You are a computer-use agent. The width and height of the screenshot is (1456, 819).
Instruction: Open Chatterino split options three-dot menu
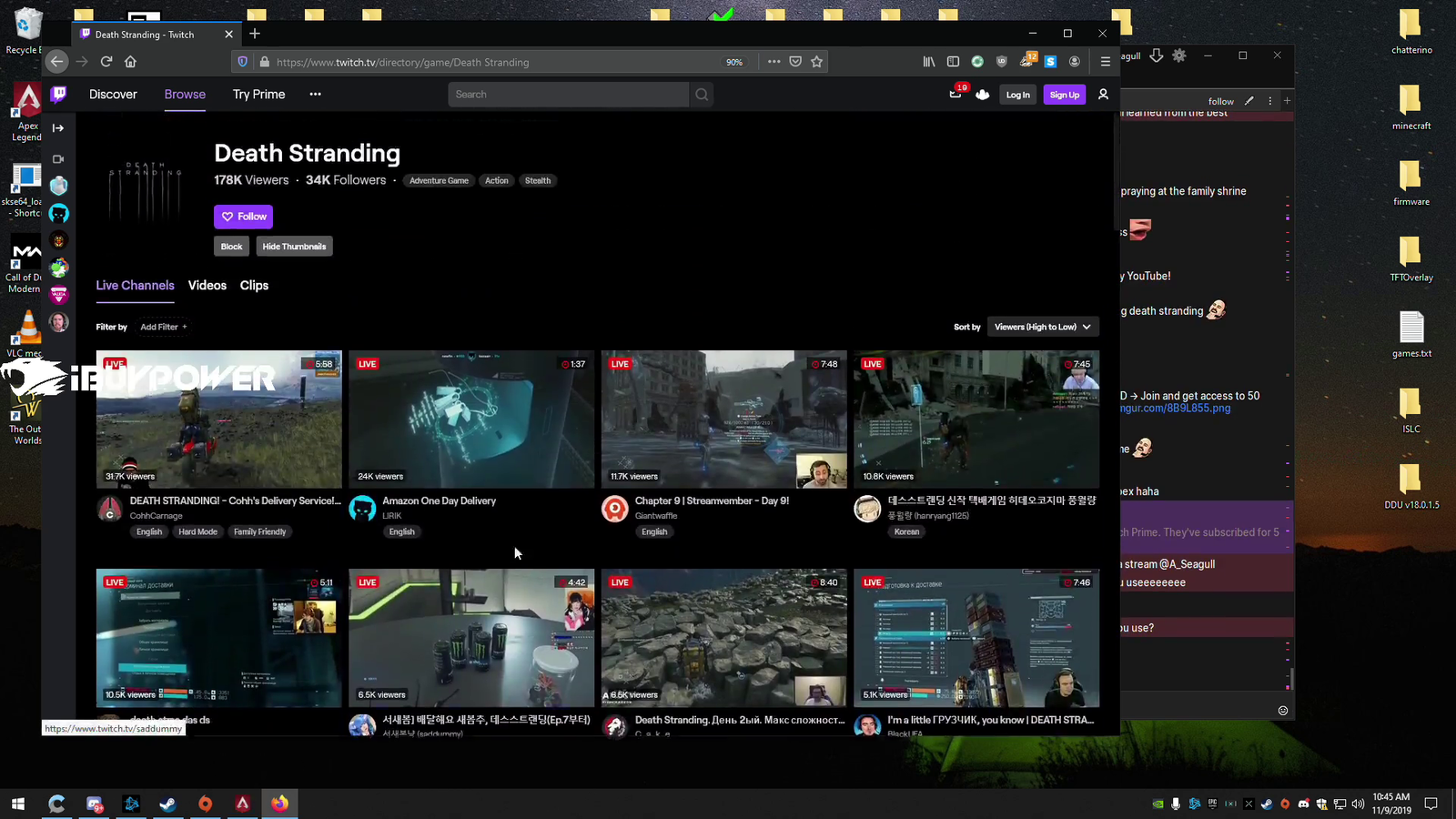click(1270, 101)
